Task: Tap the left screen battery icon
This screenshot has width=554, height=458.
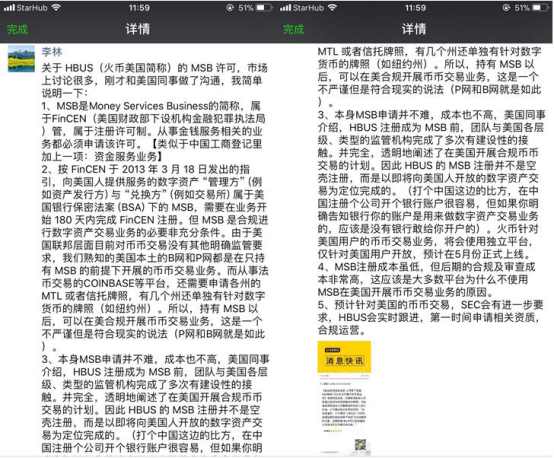Action: tap(264, 7)
